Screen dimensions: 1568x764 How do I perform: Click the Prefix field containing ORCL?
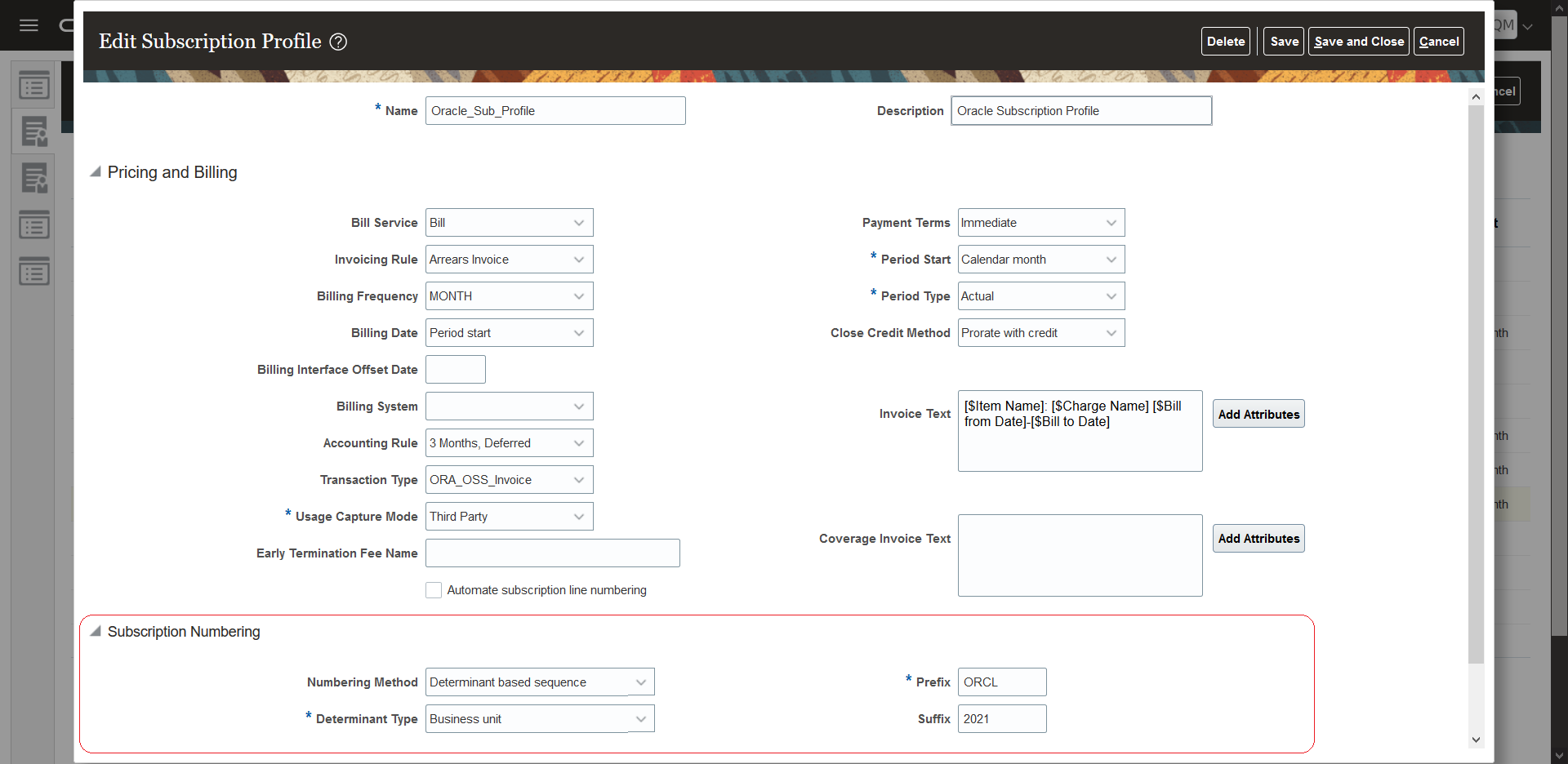[1002, 682]
